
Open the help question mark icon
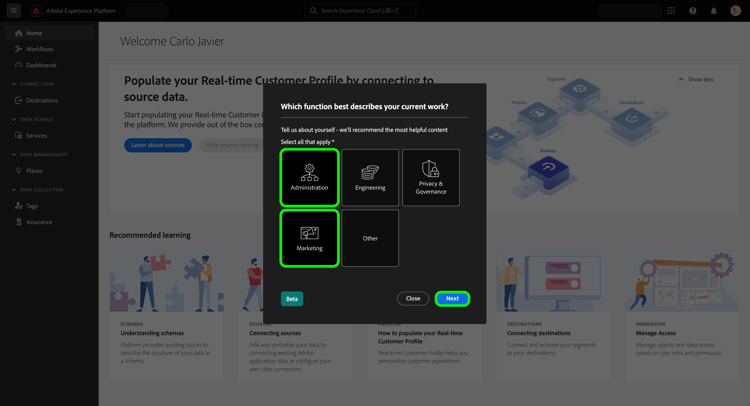692,11
